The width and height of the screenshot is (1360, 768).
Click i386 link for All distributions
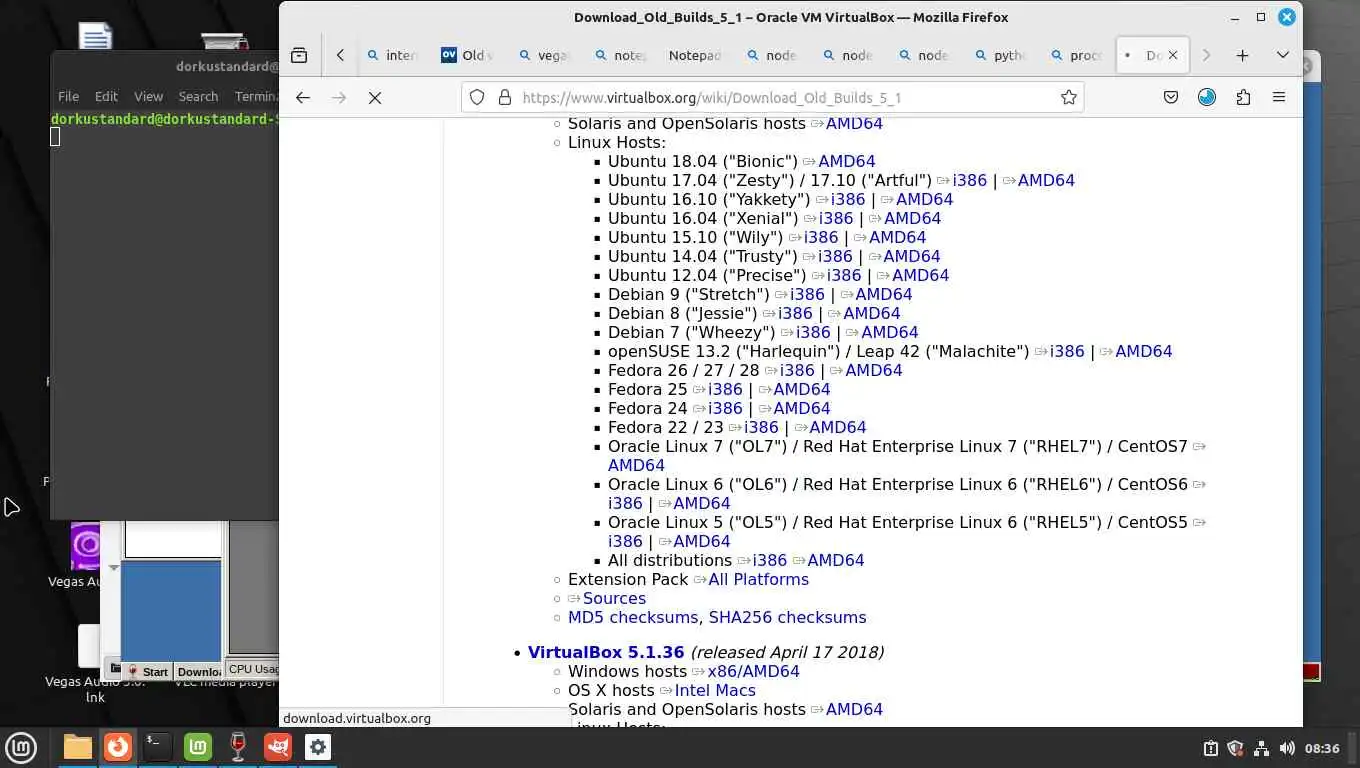pos(770,560)
